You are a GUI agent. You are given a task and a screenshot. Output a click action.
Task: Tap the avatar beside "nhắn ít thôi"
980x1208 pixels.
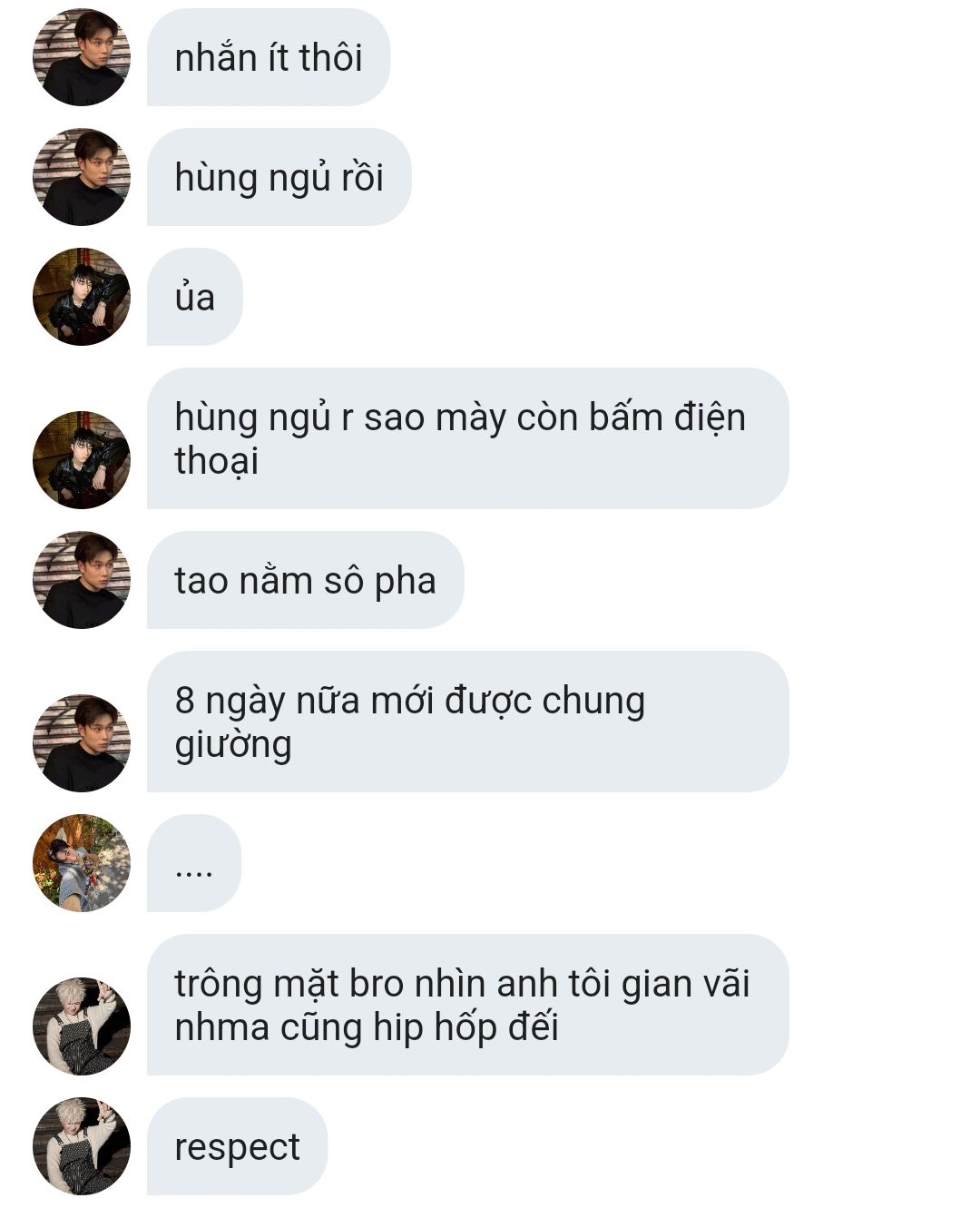82,57
